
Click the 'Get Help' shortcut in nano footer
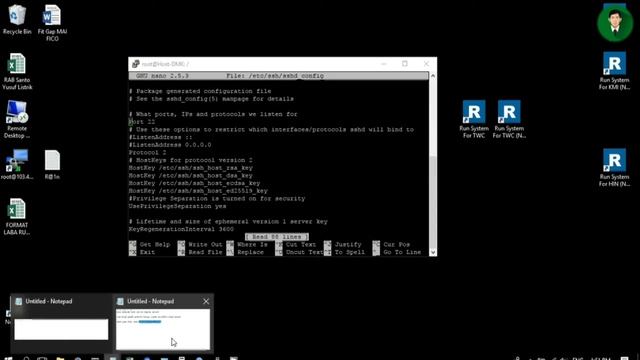(150, 244)
